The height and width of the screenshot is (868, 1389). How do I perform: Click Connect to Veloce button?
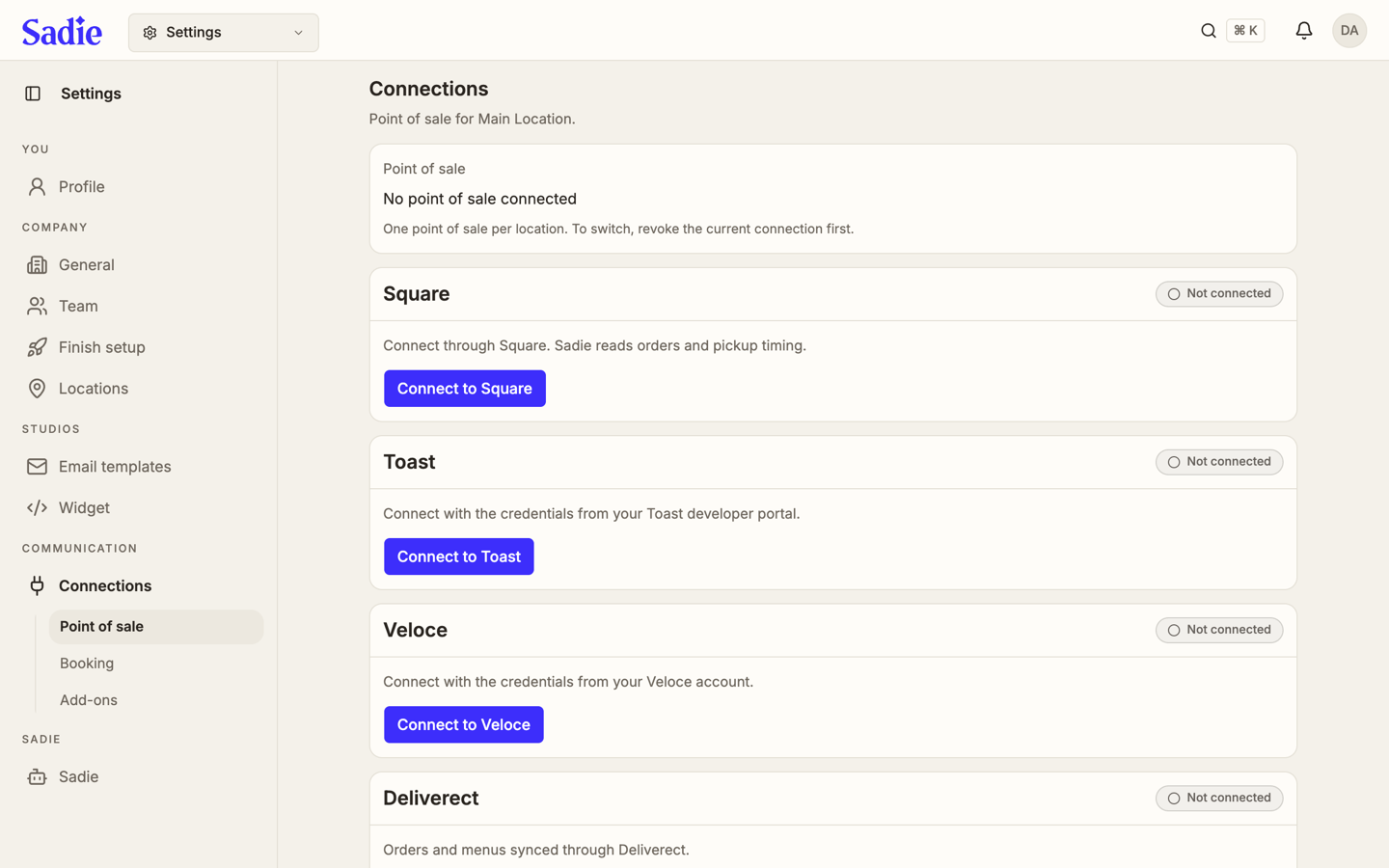pos(464,724)
